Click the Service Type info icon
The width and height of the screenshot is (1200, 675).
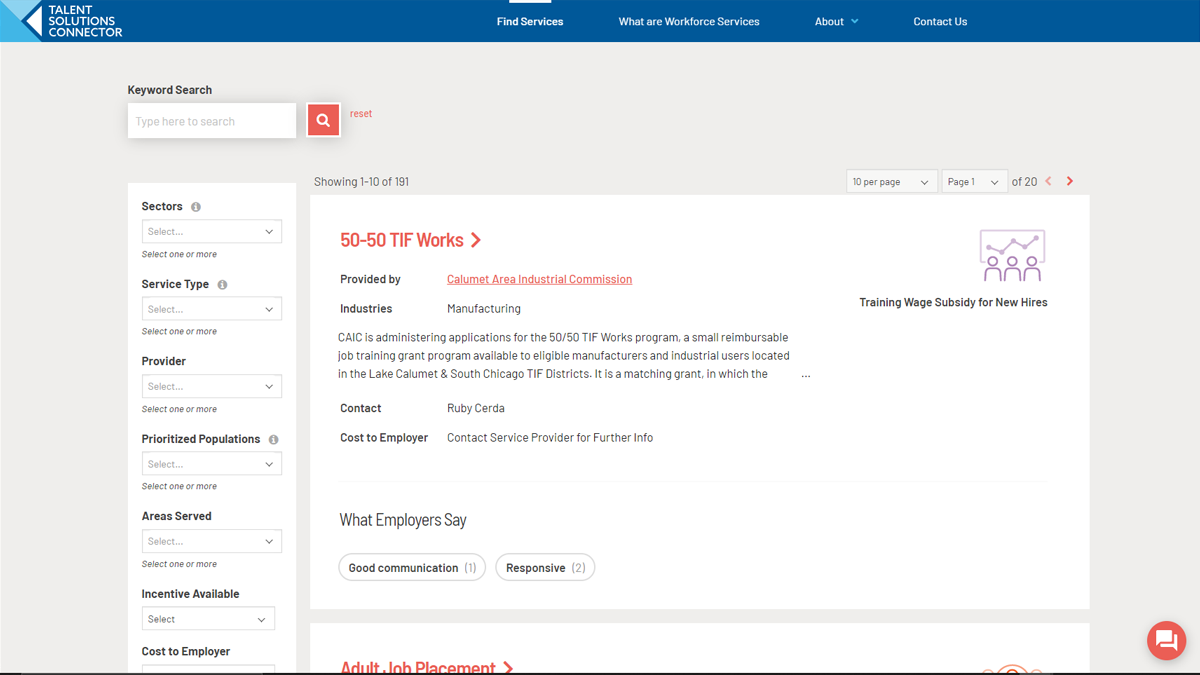pyautogui.click(x=222, y=285)
